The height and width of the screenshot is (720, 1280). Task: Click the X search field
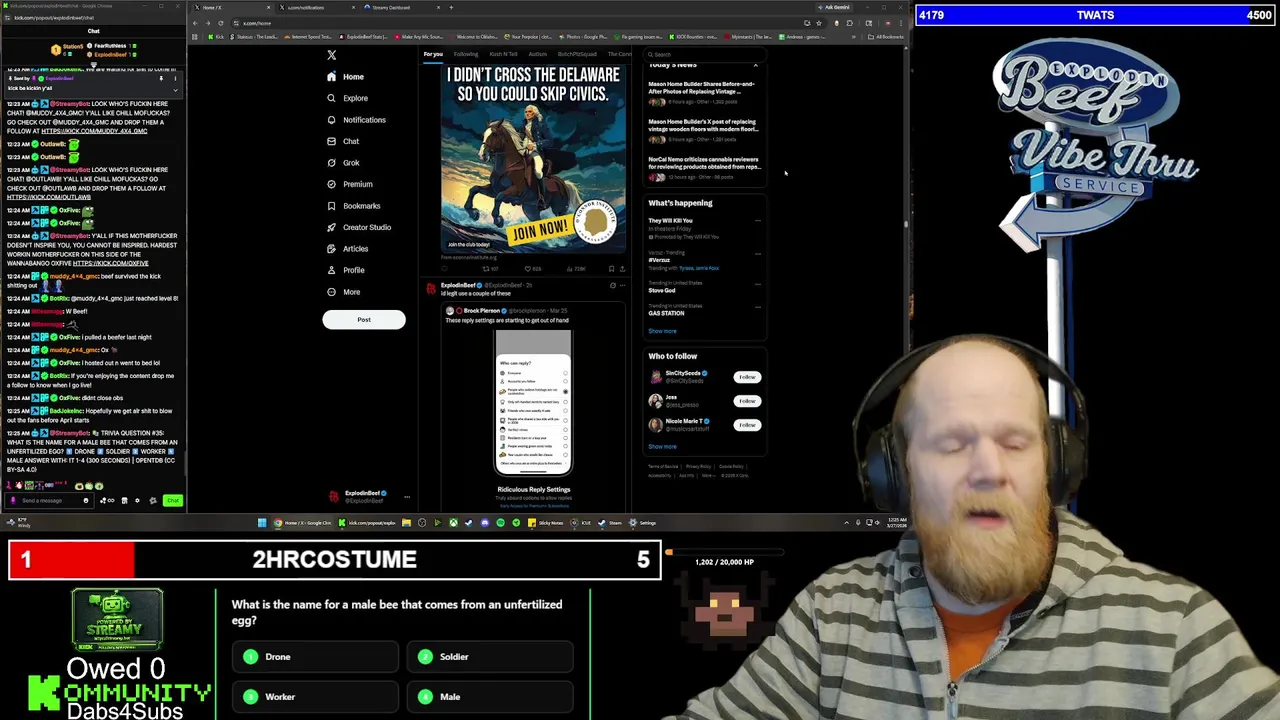coord(704,54)
